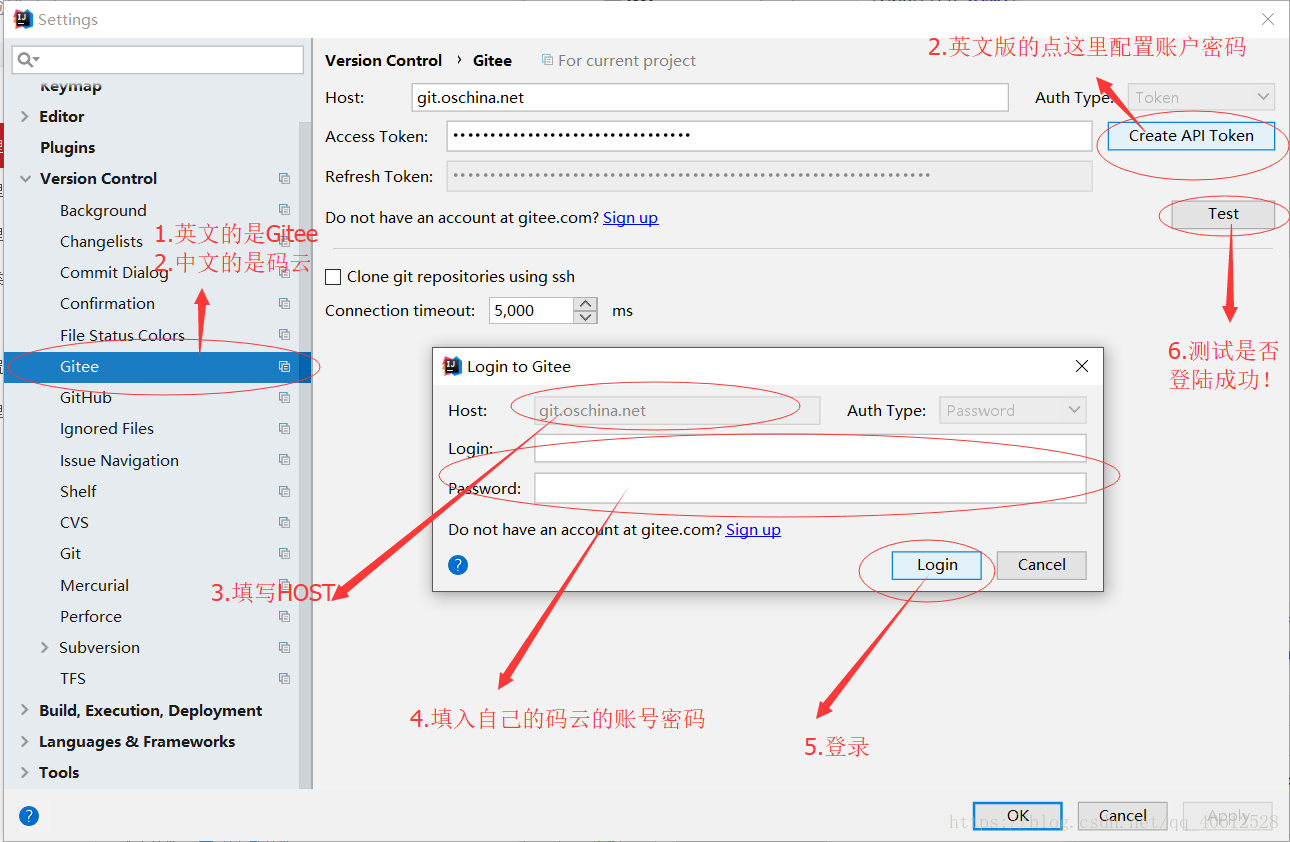The width and height of the screenshot is (1290, 842).
Task: Expand Build, Execution, Deployment node
Action: pos(25,710)
